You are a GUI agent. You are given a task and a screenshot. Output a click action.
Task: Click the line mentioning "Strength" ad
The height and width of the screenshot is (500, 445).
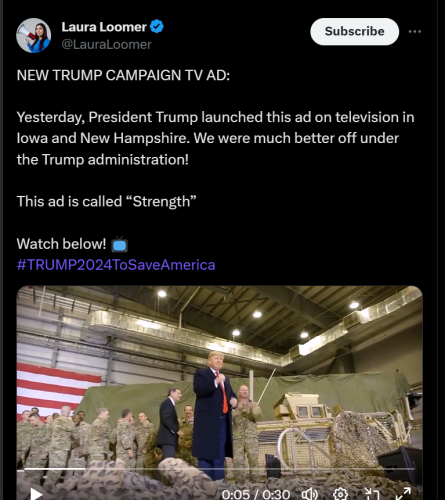[x=107, y=202]
